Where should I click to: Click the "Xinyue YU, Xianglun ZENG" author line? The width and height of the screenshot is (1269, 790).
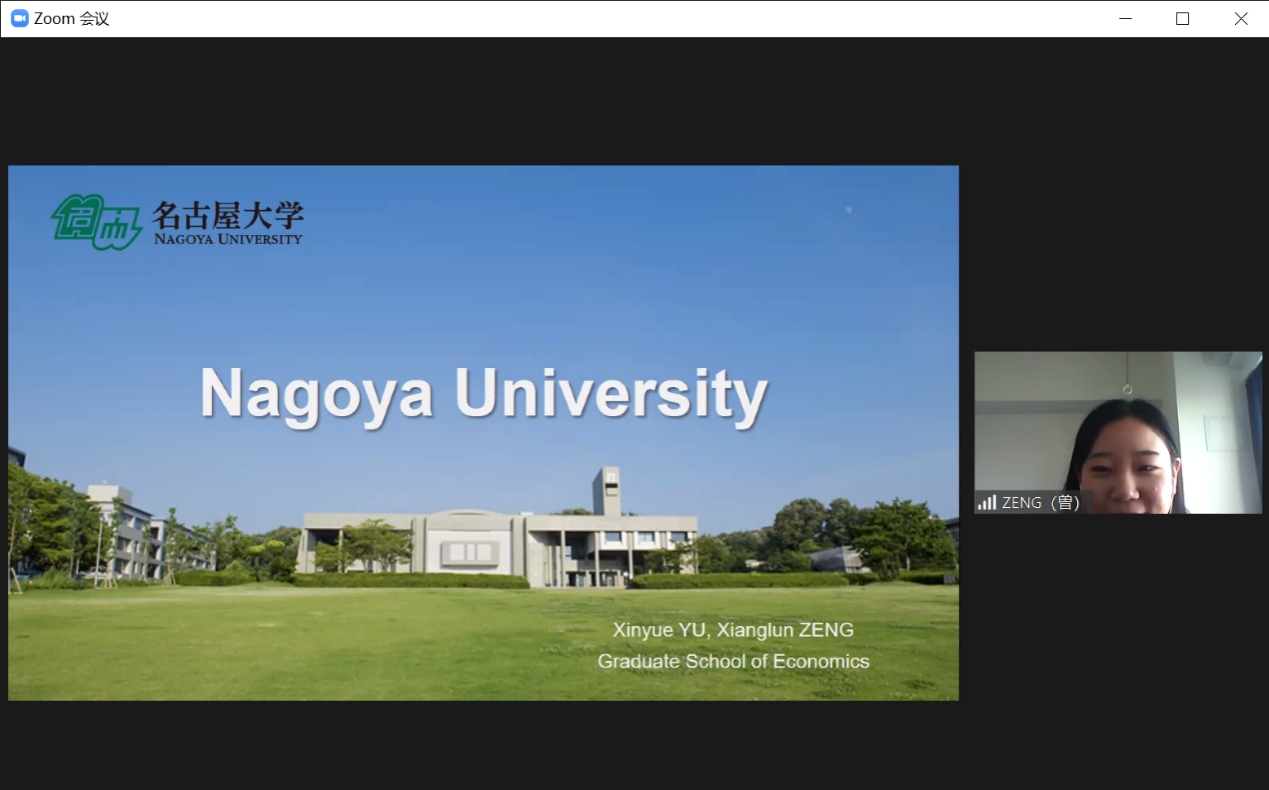[733, 630]
